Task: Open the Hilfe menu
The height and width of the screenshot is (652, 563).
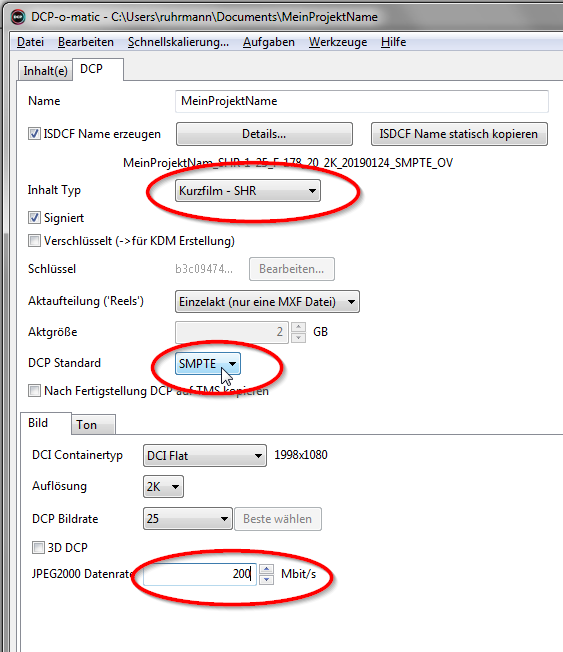Action: point(393,42)
